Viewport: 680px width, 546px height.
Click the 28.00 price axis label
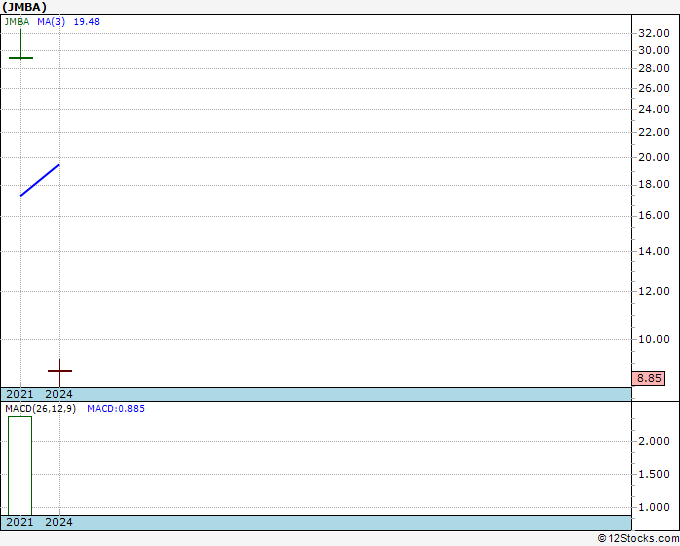click(x=654, y=68)
